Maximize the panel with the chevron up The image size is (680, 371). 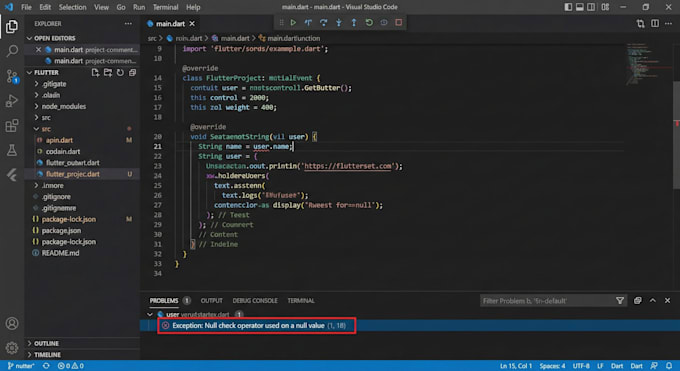pyautogui.click(x=653, y=301)
